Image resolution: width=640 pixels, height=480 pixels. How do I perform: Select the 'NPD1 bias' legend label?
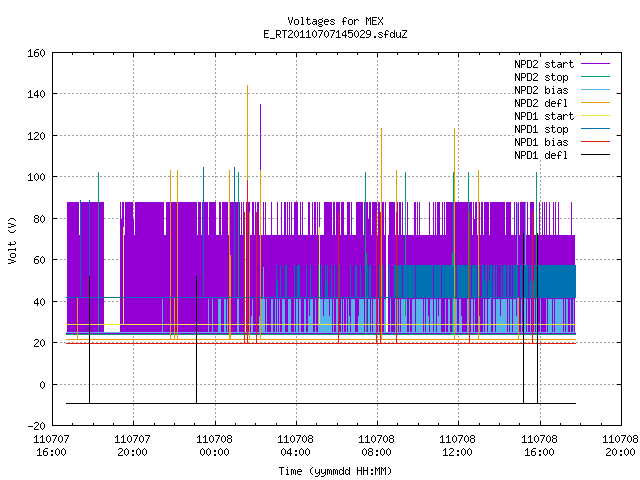point(541,142)
